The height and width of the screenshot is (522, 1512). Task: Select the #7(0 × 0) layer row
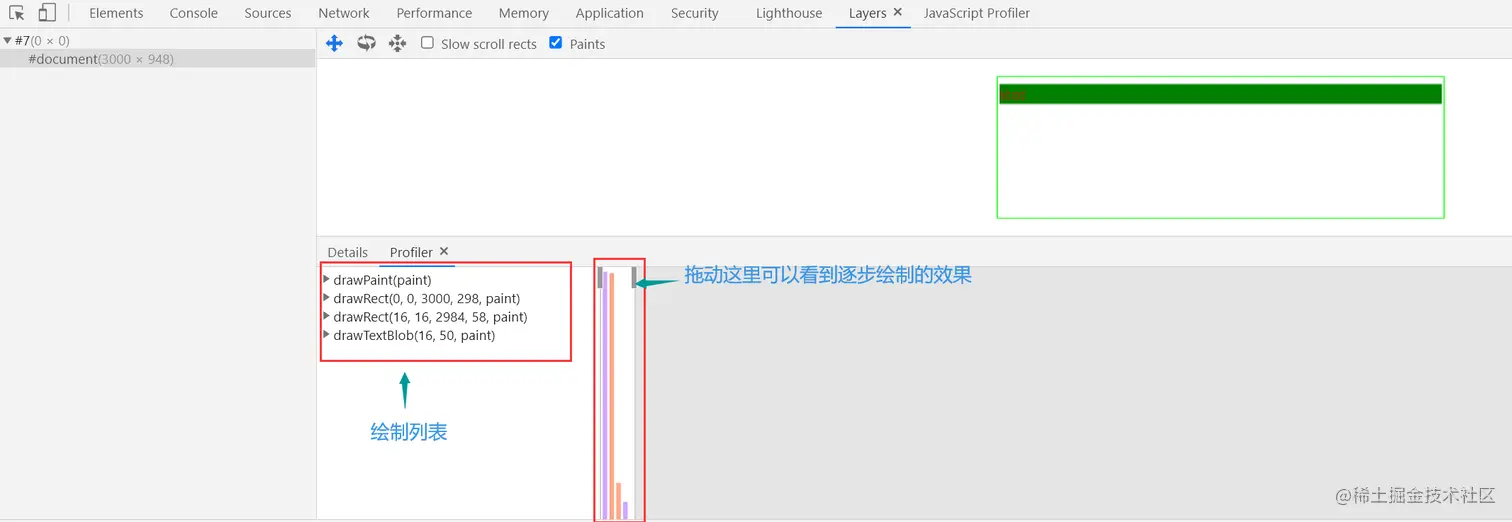pos(158,41)
